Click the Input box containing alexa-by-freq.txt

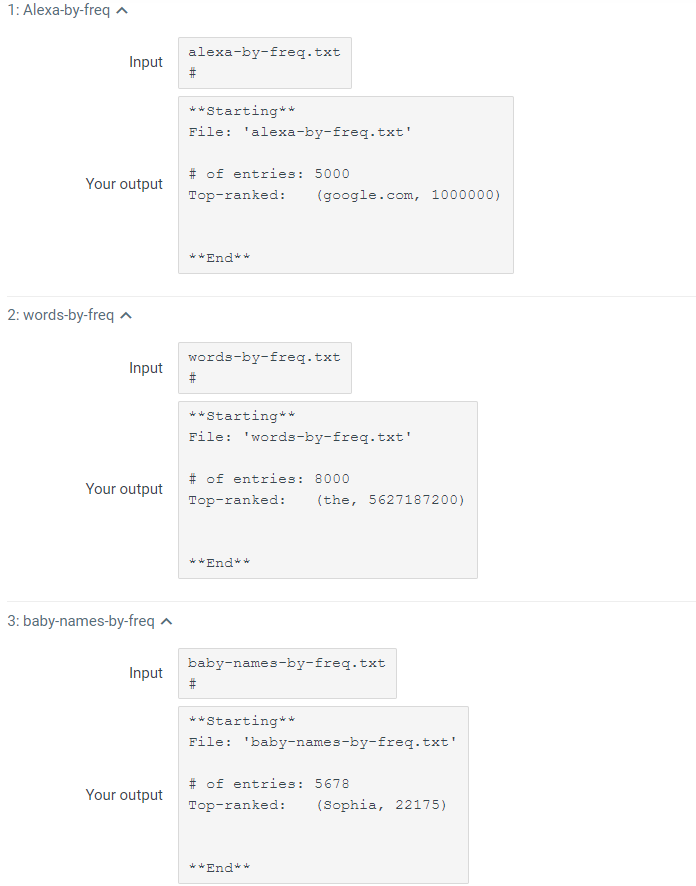tap(264, 63)
